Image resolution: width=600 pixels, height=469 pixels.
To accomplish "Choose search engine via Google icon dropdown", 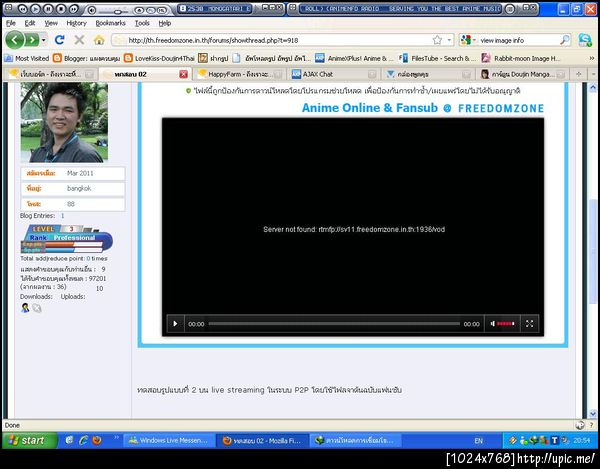I will [x=467, y=40].
